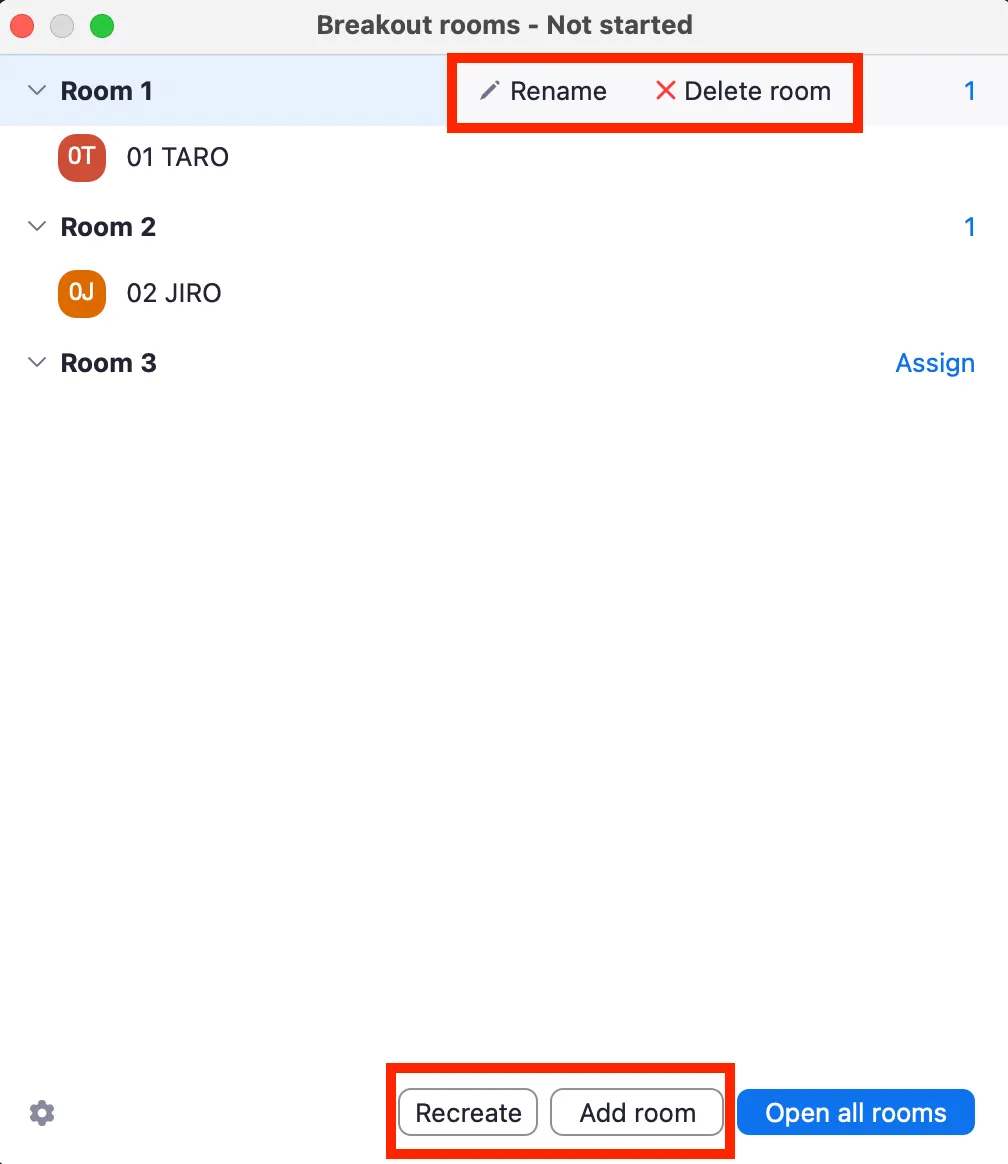The width and height of the screenshot is (1008, 1164).
Task: Select participant 02 JIRO
Action: pyautogui.click(x=174, y=293)
